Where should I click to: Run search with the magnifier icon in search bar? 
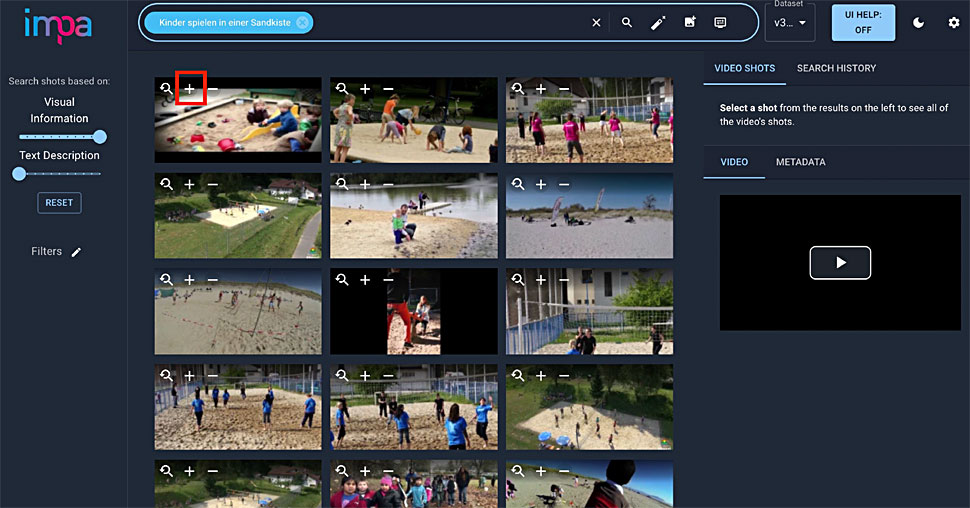[627, 22]
